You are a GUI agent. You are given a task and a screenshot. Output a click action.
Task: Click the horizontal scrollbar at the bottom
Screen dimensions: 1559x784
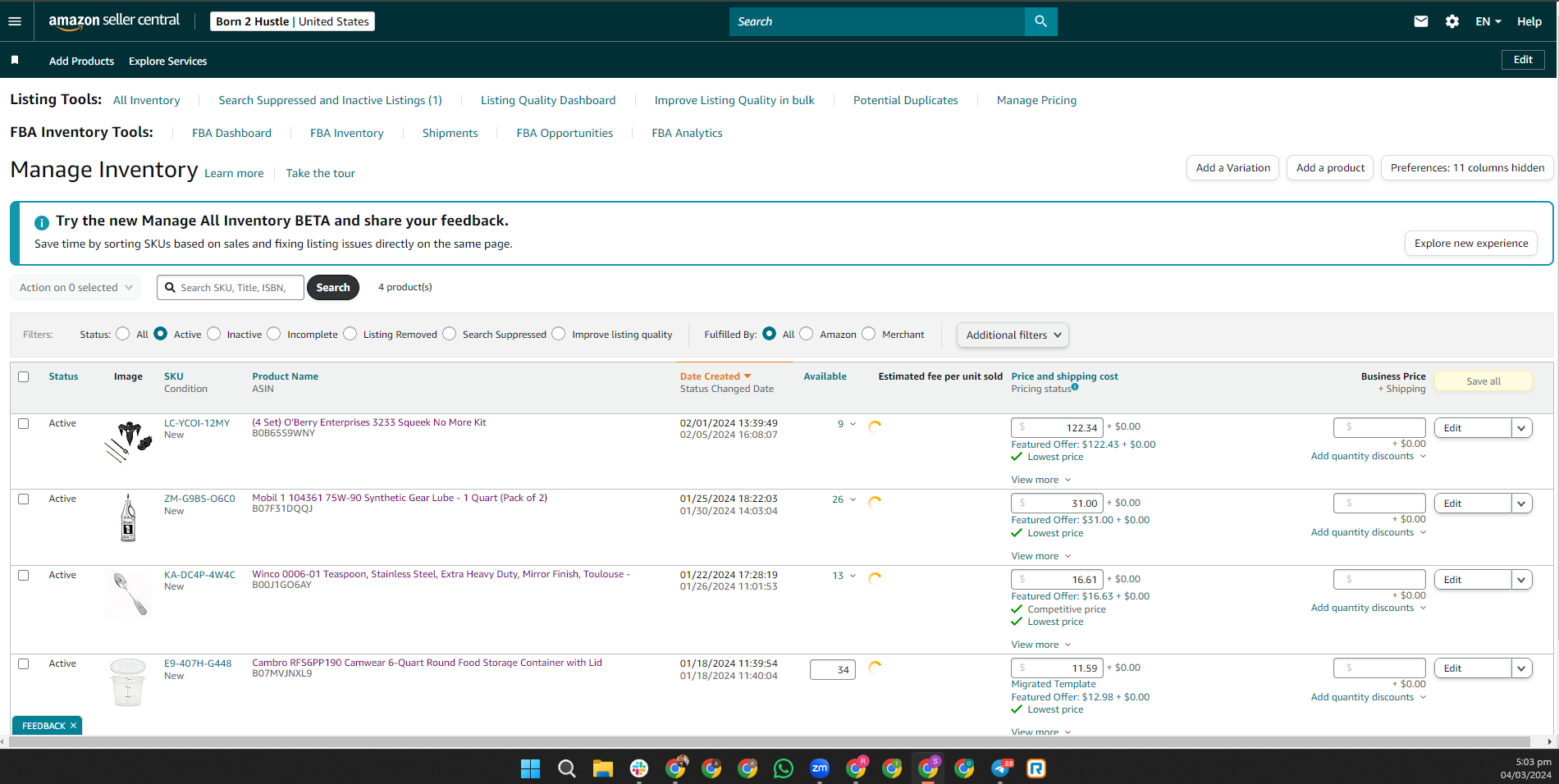771,741
